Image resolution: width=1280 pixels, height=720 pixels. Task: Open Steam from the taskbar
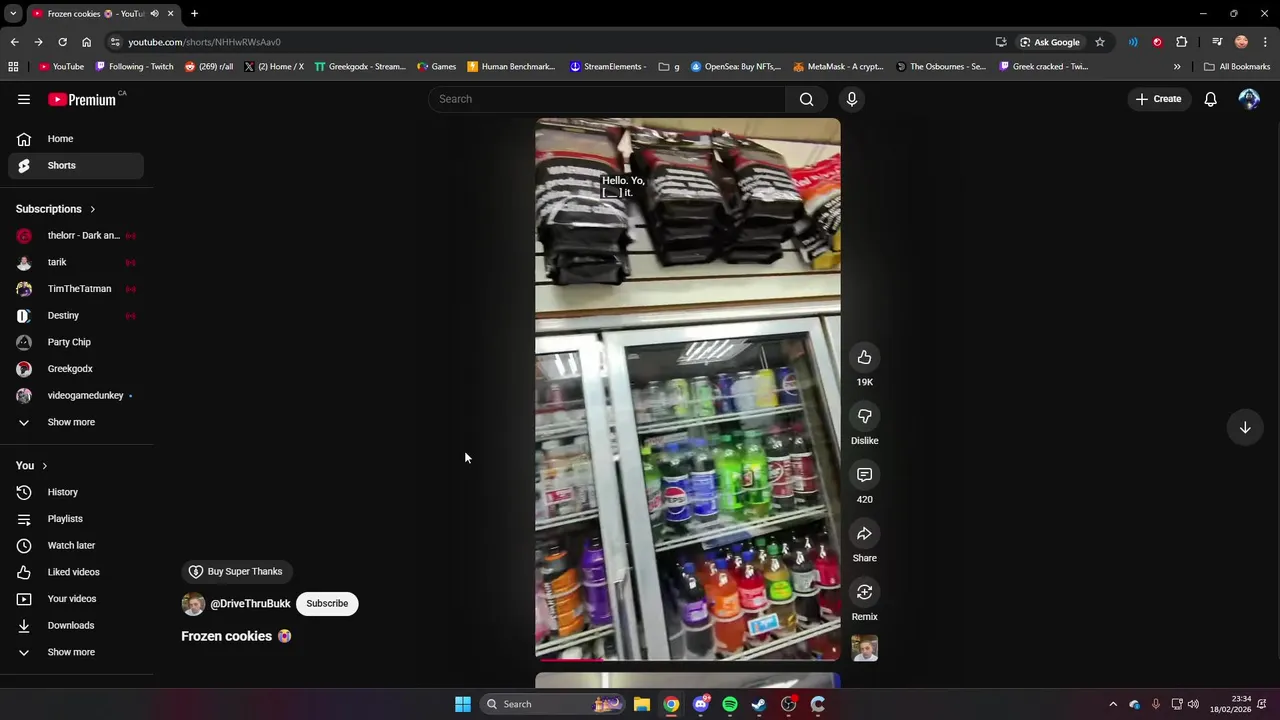pyautogui.click(x=759, y=704)
